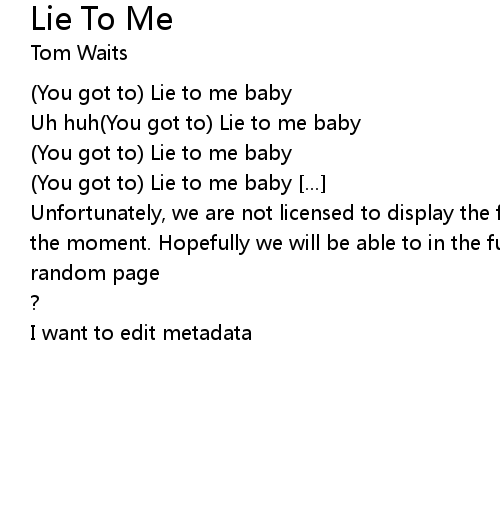Click the words "Uh huh" in the lyrics
The image size is (500, 520).
click(65, 123)
